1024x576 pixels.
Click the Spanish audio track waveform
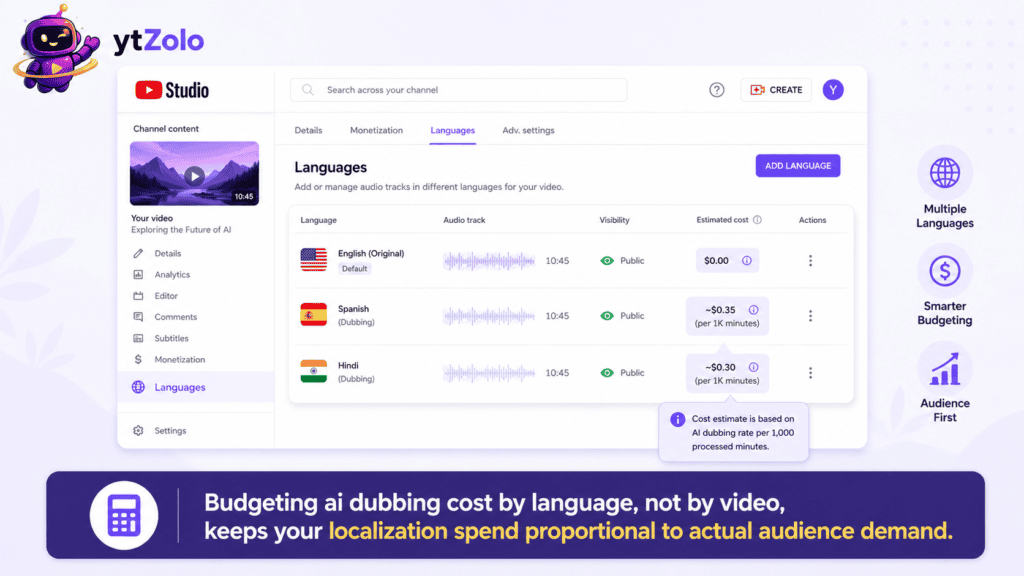pyautogui.click(x=489, y=316)
